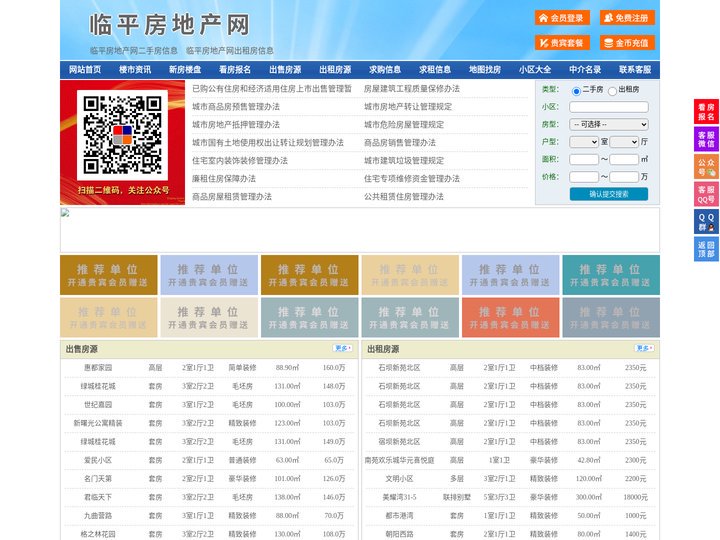The image size is (720, 540).
Task: Open the 小区大全 menu item
Action: (x=535, y=70)
